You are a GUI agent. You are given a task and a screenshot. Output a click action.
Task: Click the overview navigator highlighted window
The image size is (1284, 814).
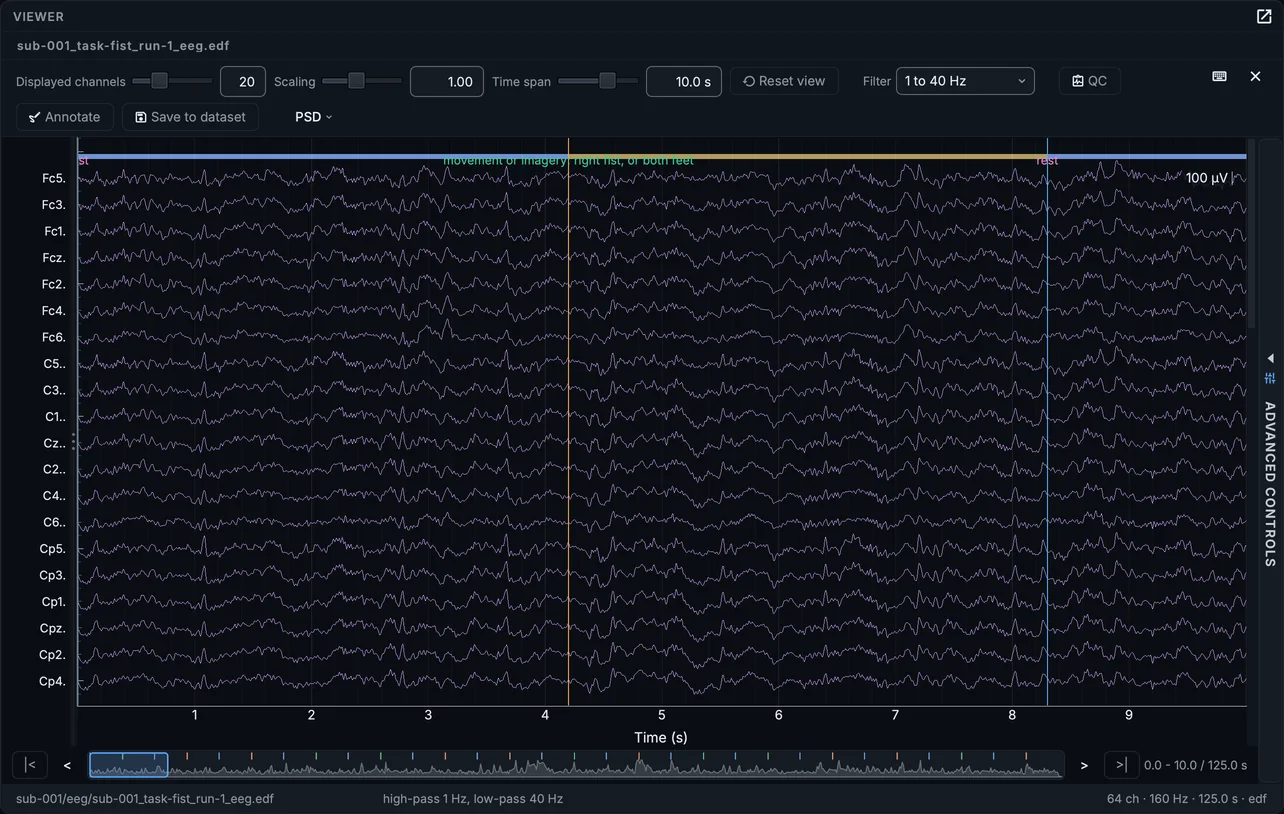click(x=129, y=765)
